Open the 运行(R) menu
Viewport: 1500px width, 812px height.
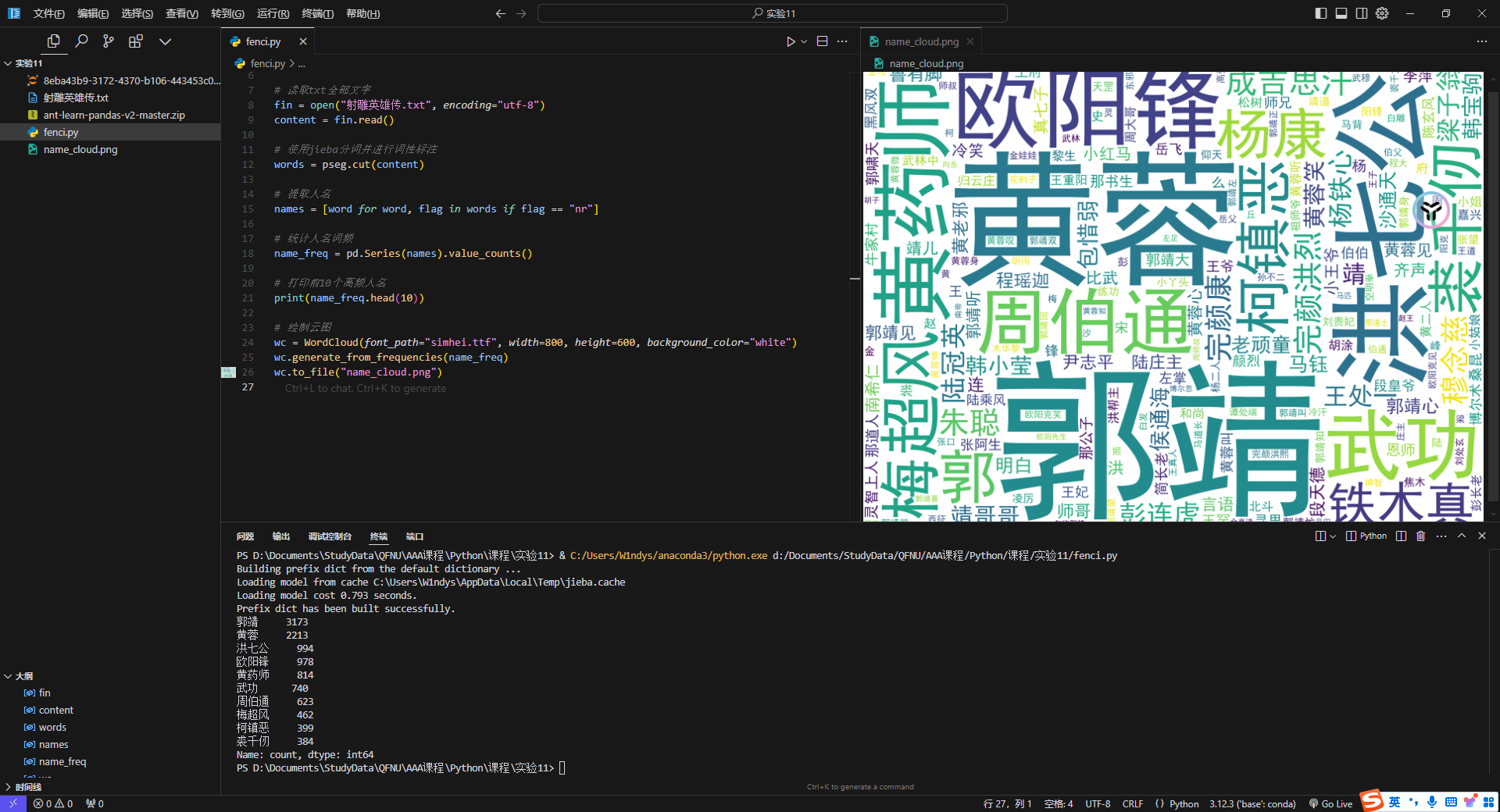point(273,13)
